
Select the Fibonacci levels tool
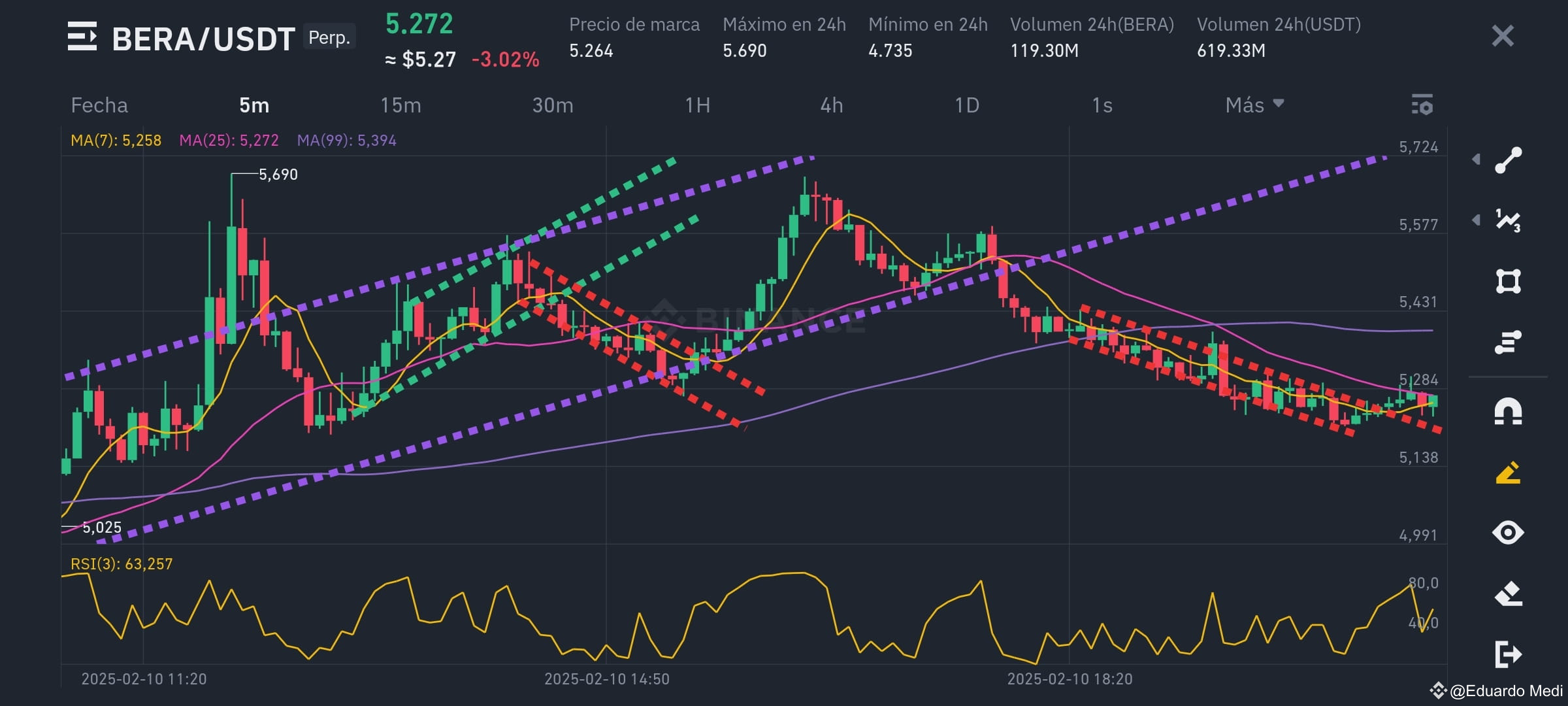coord(1509,342)
